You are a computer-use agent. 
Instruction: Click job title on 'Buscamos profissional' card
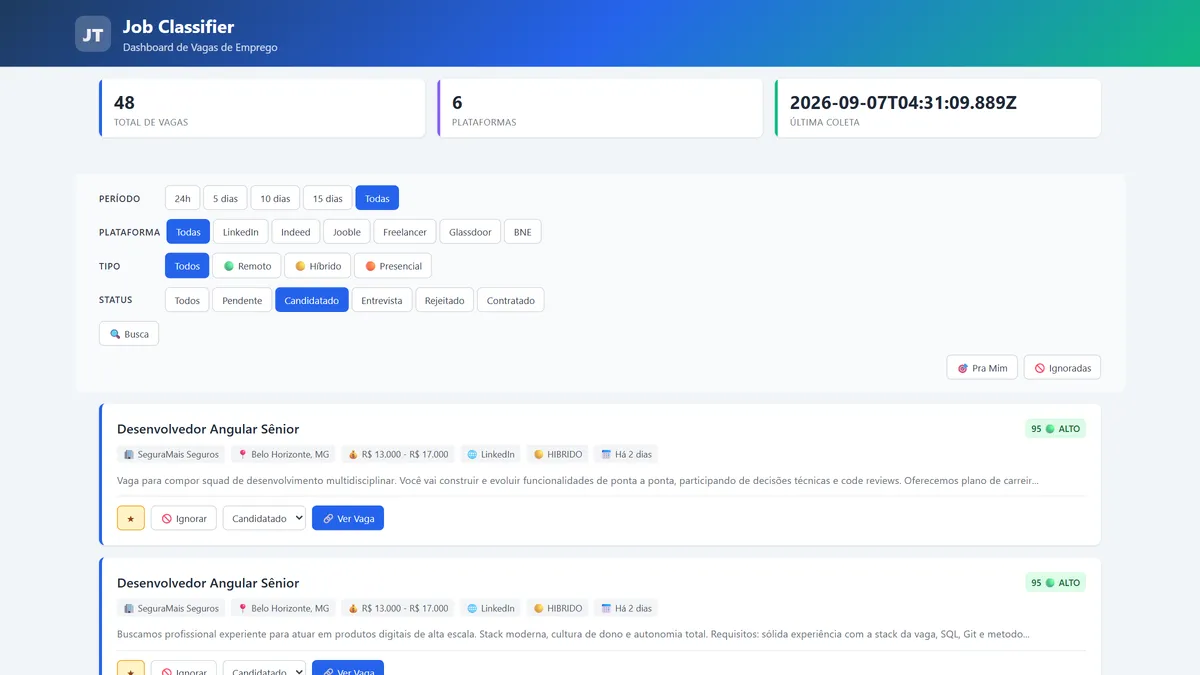click(208, 583)
